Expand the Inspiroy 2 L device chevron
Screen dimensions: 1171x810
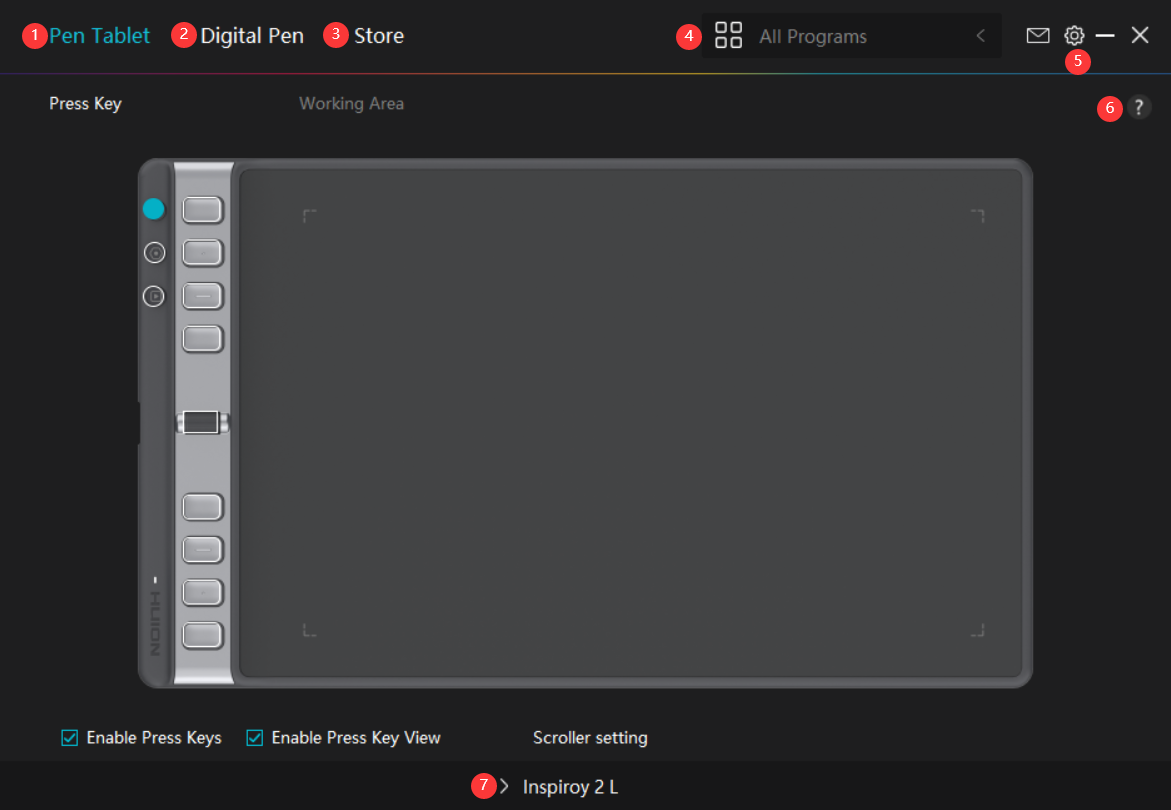[504, 787]
